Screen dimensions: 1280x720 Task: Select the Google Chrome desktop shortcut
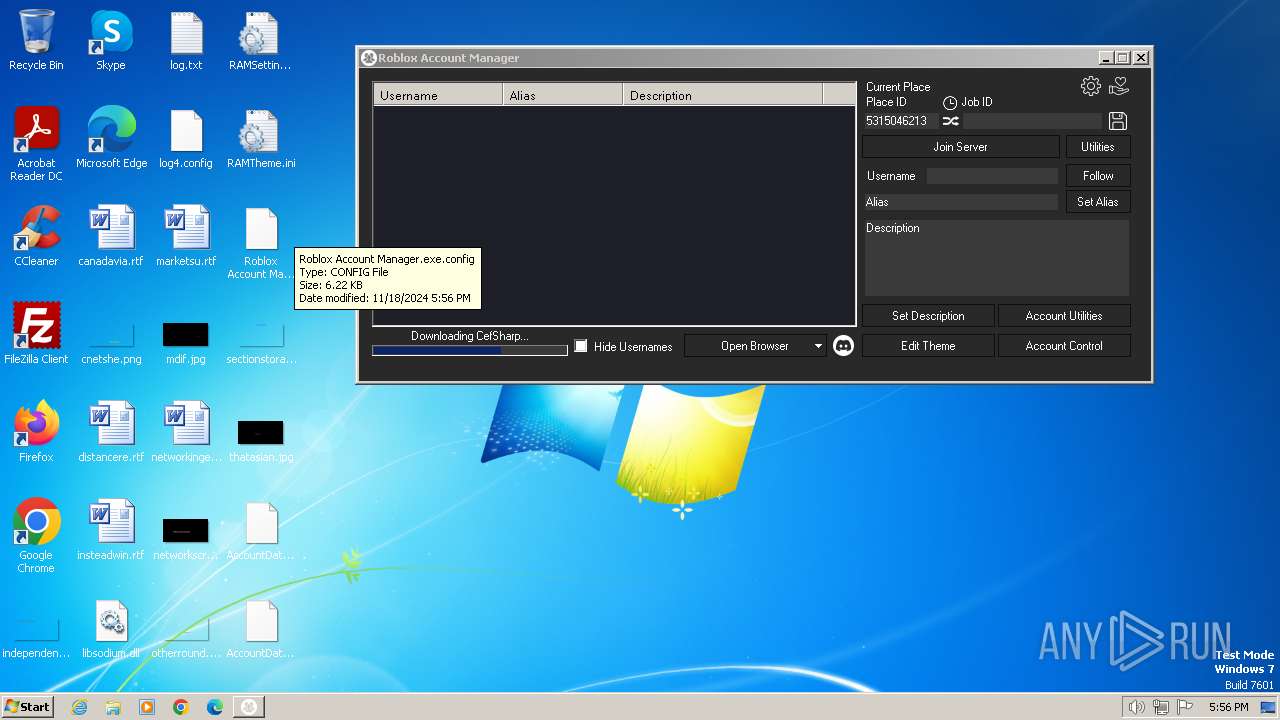click(x=36, y=537)
